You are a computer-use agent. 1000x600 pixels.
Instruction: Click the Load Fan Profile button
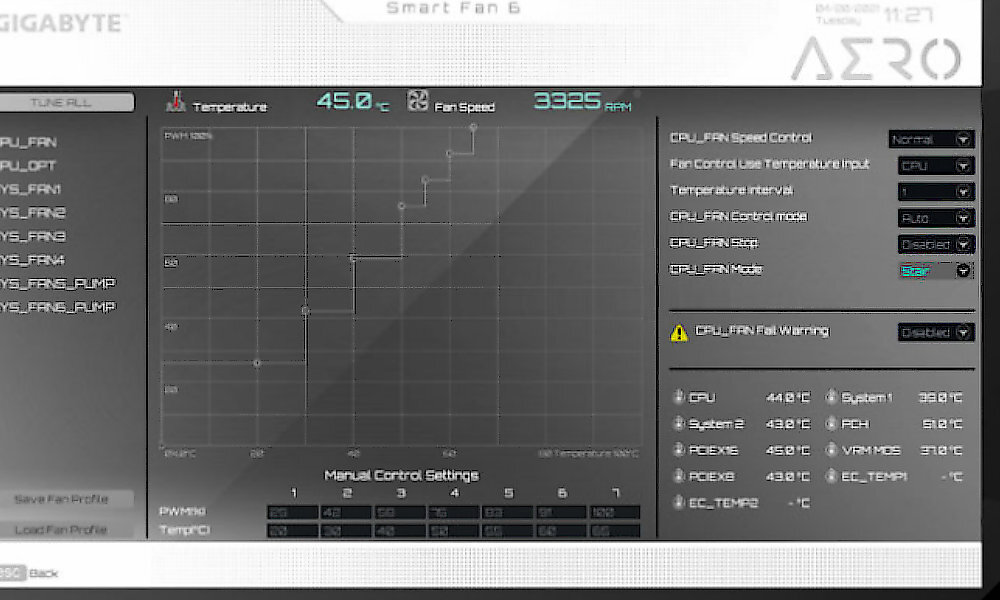click(x=65, y=529)
